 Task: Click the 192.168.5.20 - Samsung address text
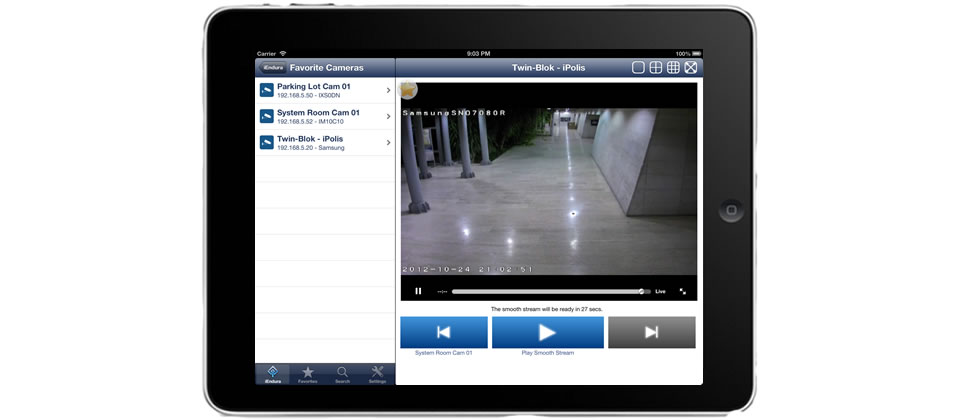310,148
